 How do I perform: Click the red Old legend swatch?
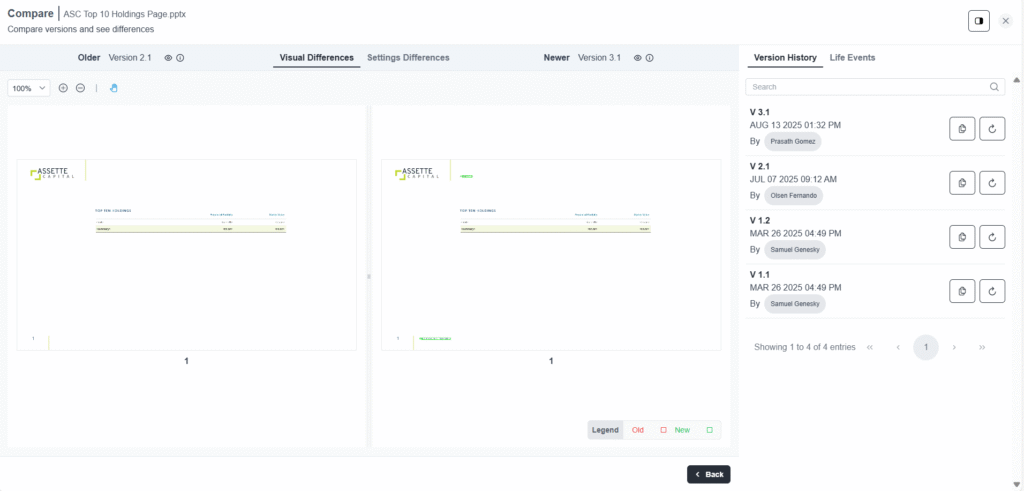tap(663, 430)
